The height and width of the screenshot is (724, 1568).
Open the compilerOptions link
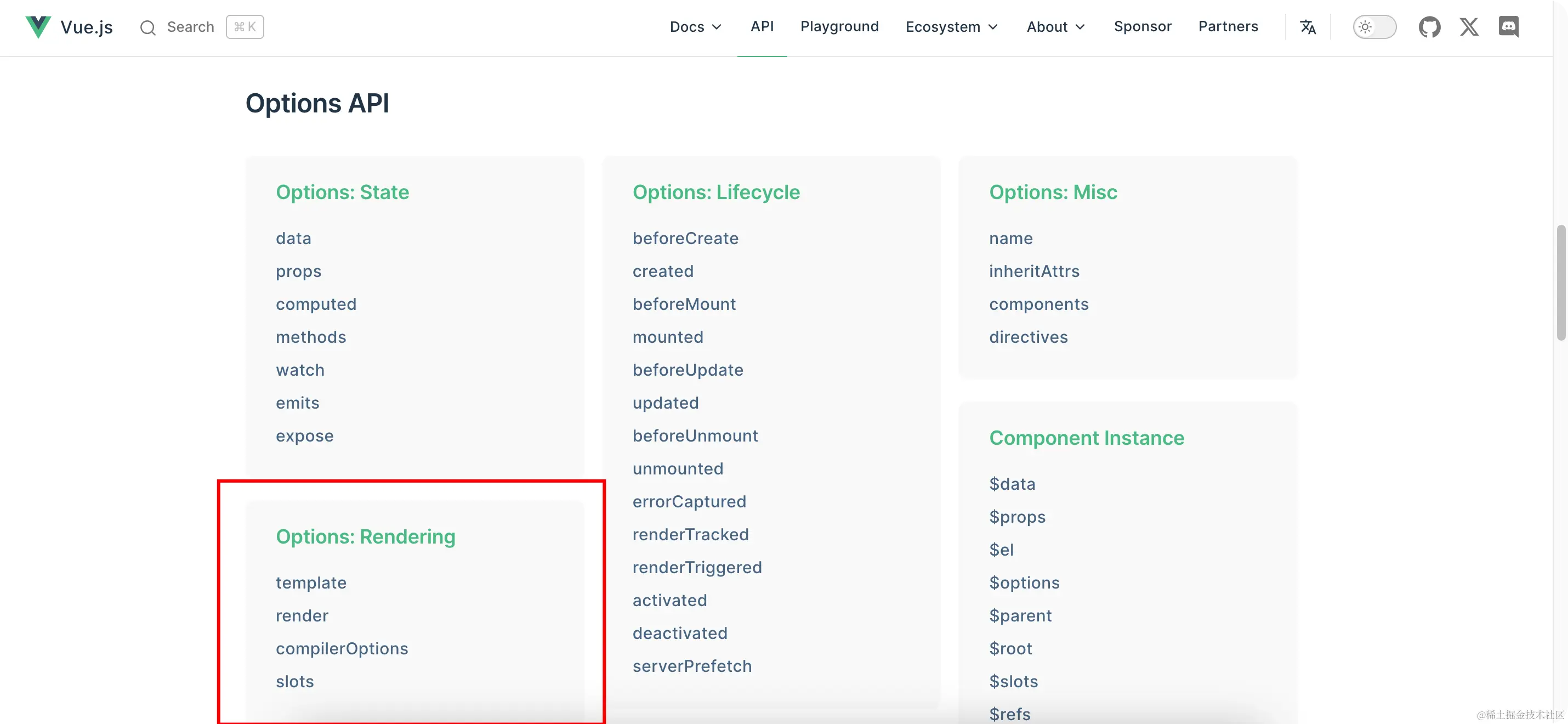tap(342, 648)
